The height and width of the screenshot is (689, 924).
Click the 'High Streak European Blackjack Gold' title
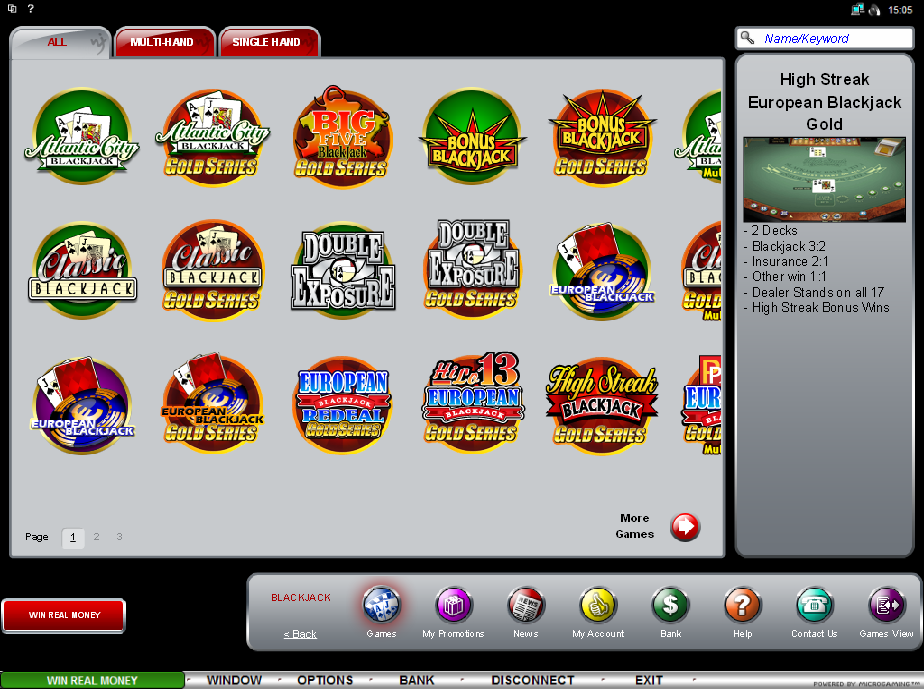click(x=824, y=101)
